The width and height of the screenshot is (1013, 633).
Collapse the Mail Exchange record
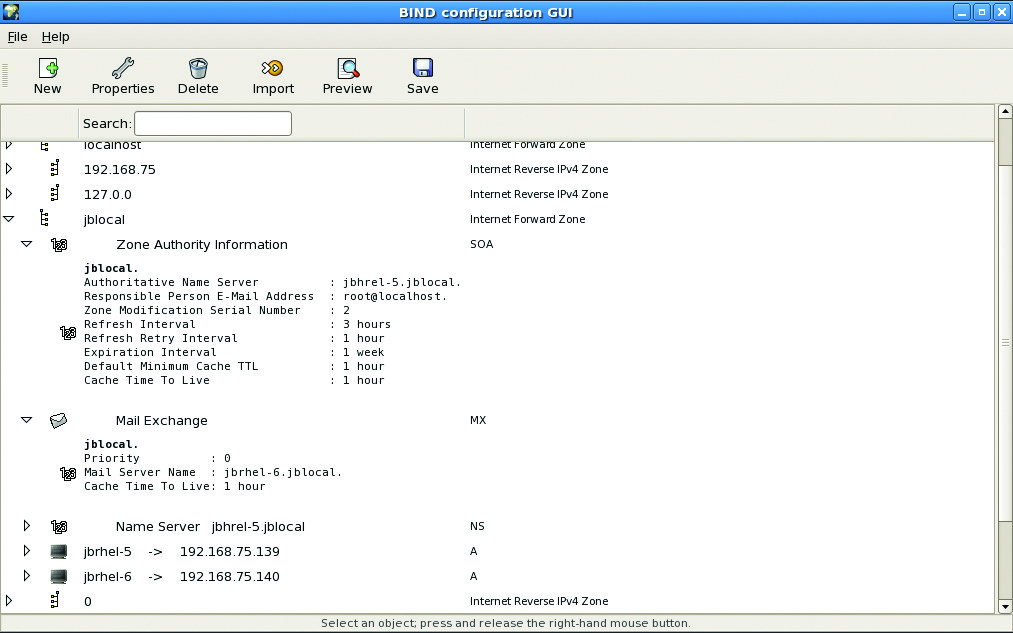pos(27,421)
